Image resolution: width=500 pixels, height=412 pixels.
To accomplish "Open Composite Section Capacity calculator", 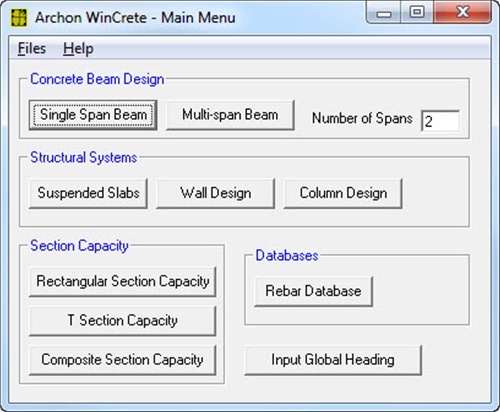I will (123, 360).
